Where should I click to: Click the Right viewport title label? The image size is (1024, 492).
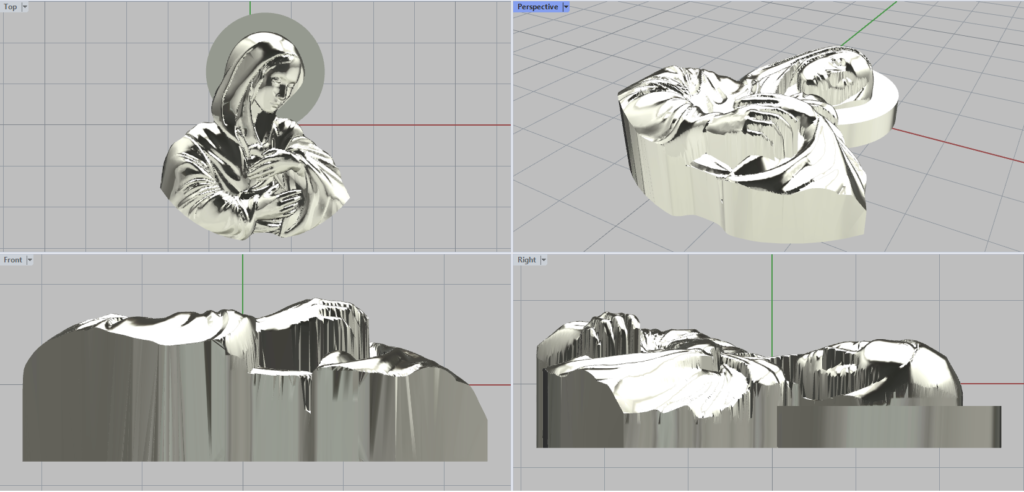coord(526,260)
